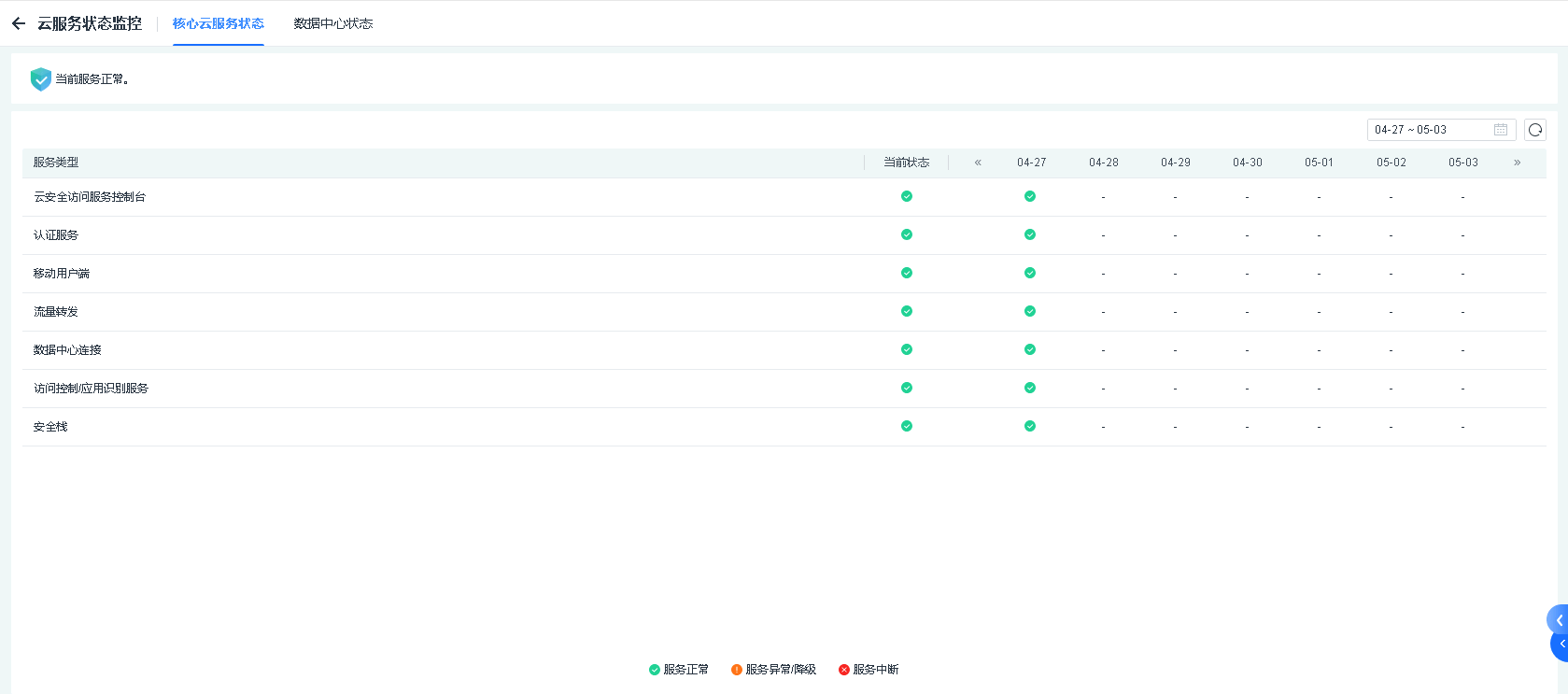Go to previous week with « arrow
The width and height of the screenshot is (1568, 694).
coord(978,163)
